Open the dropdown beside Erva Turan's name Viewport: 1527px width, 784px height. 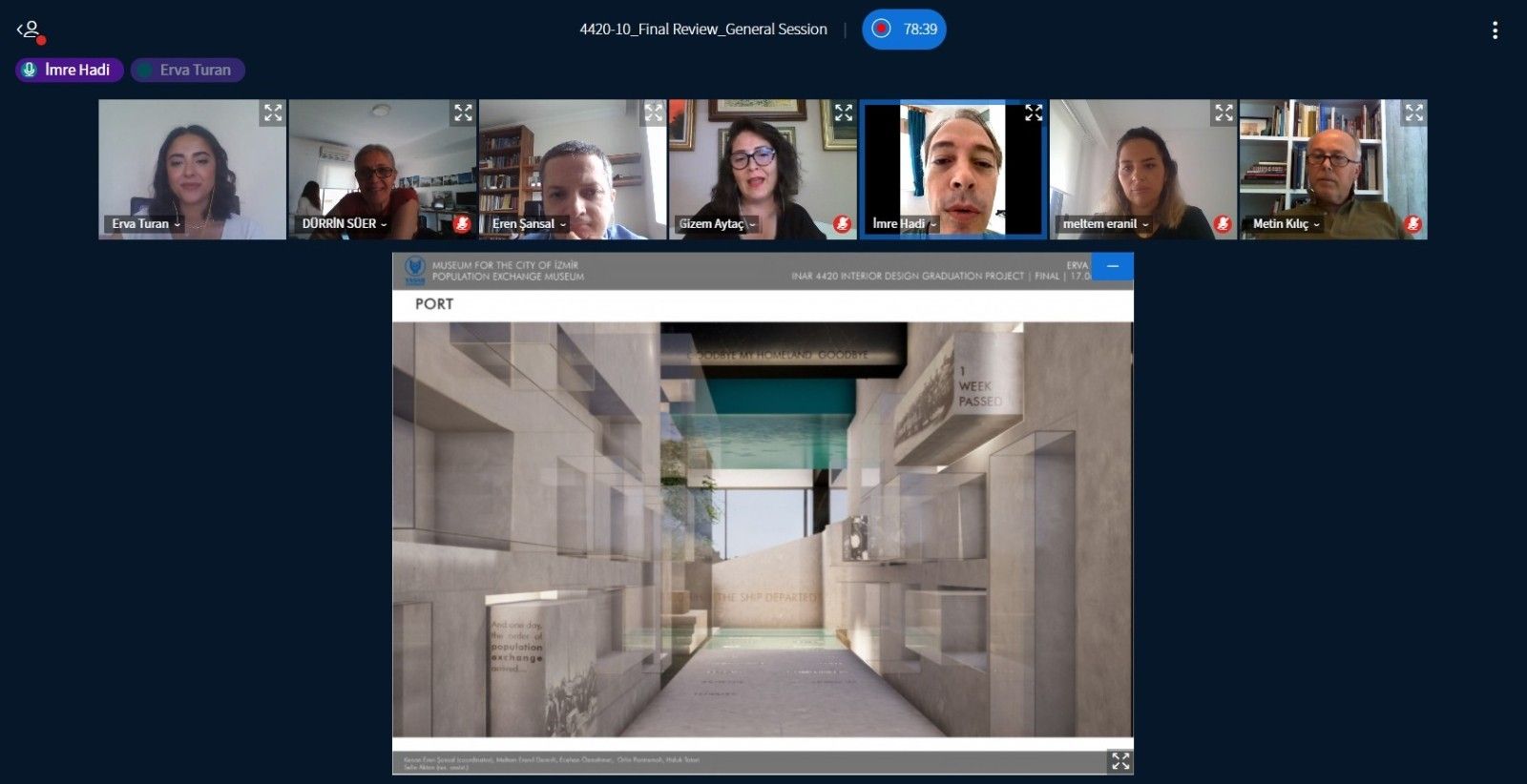(x=178, y=225)
